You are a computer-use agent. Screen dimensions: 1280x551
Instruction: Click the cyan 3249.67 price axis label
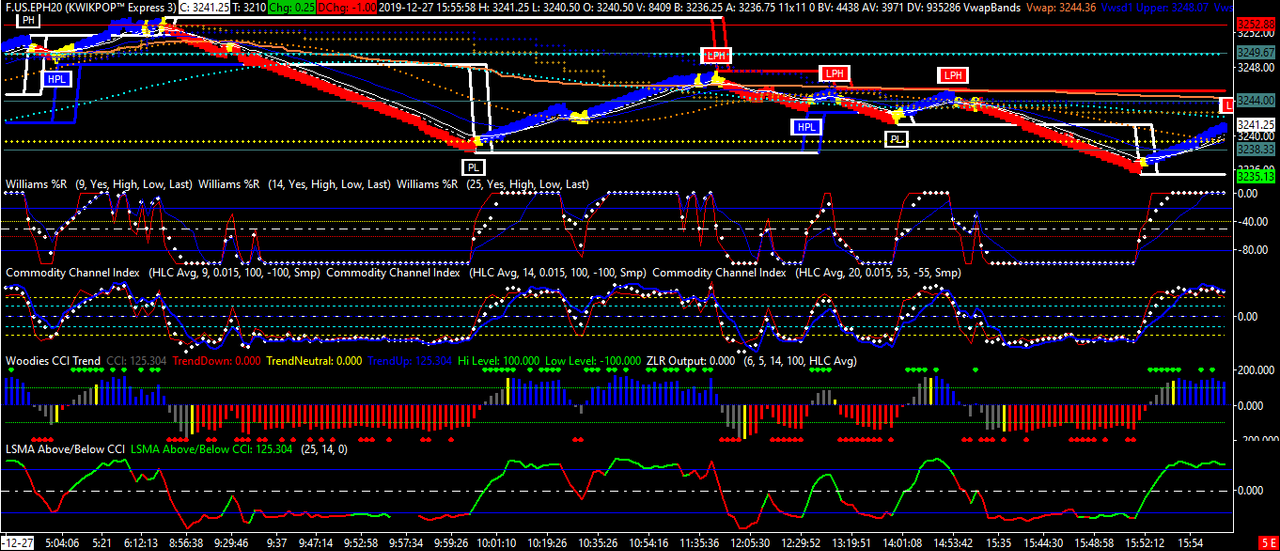tap(1256, 52)
